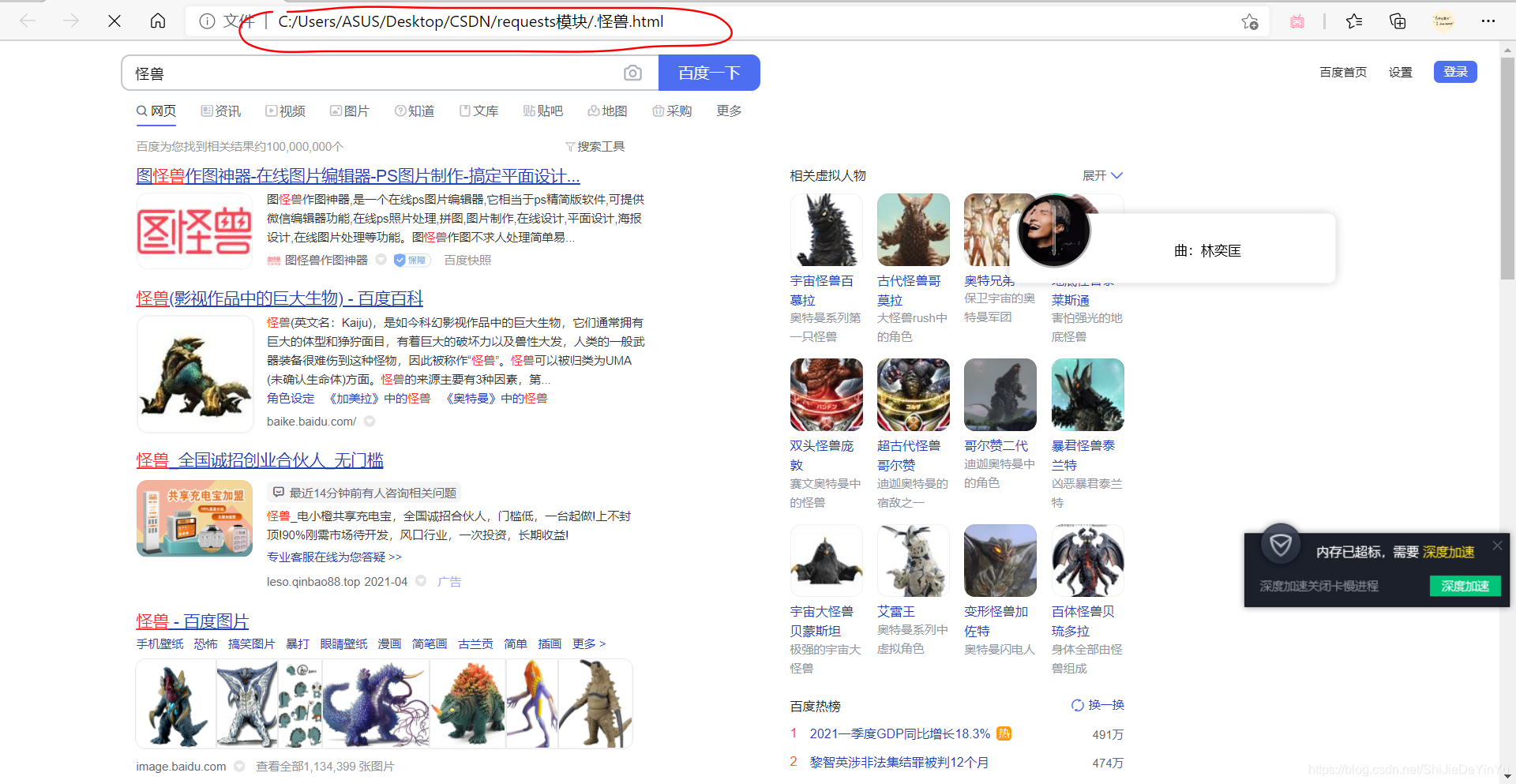Screen dimensions: 1516x784
Task: Add page to favorites star icon
Action: [x=1249, y=21]
